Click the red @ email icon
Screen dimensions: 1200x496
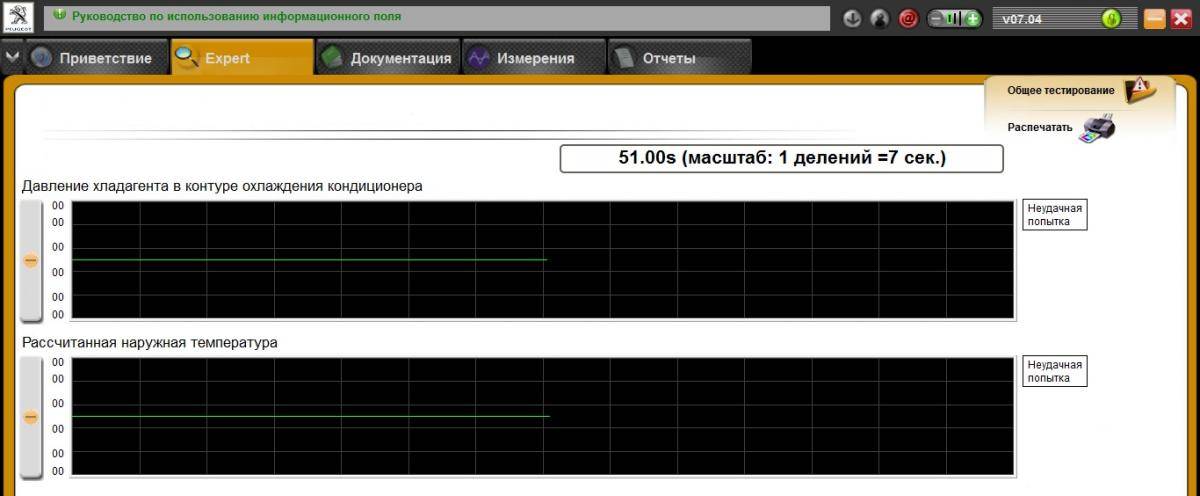point(908,18)
